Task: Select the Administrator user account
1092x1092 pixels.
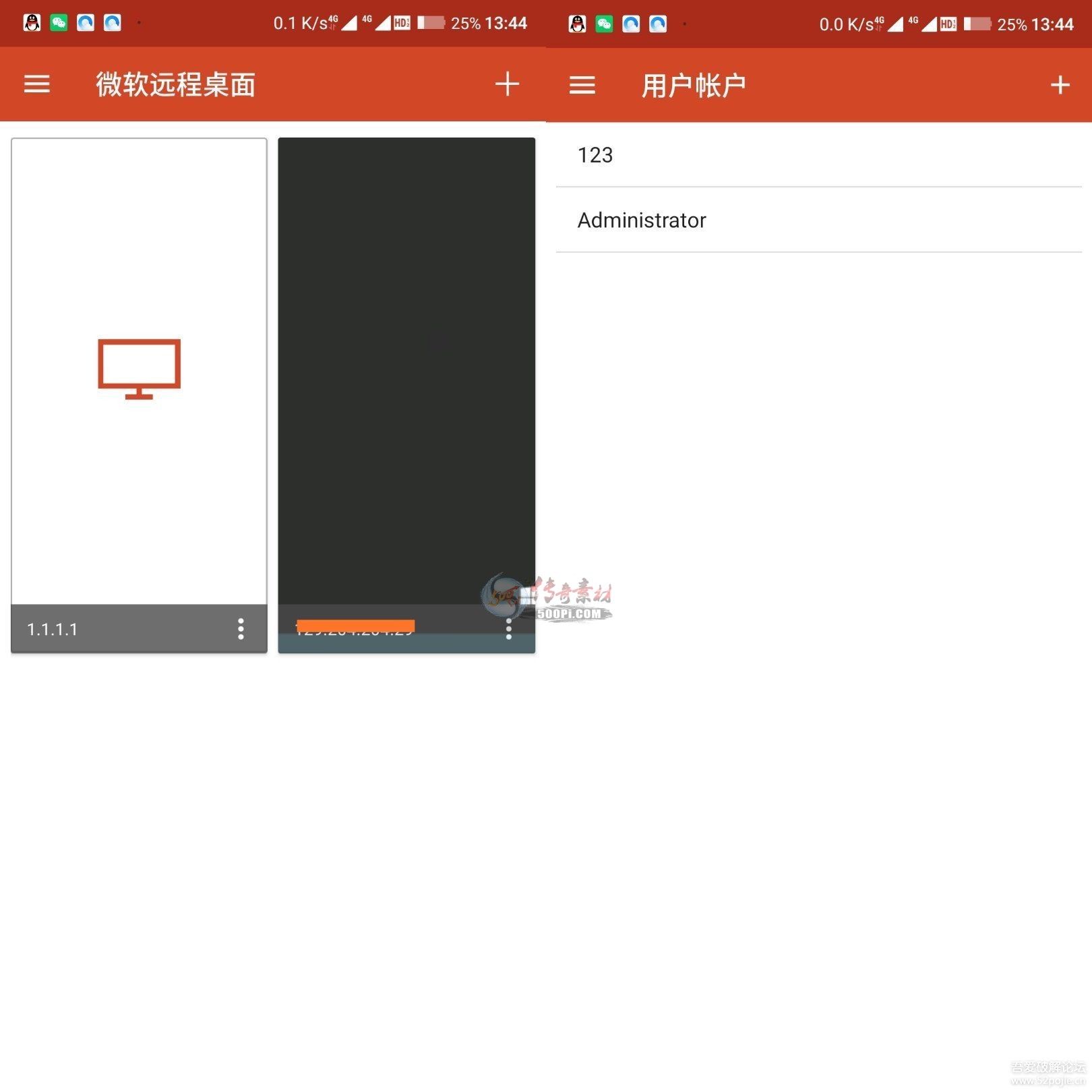Action: pos(819,220)
